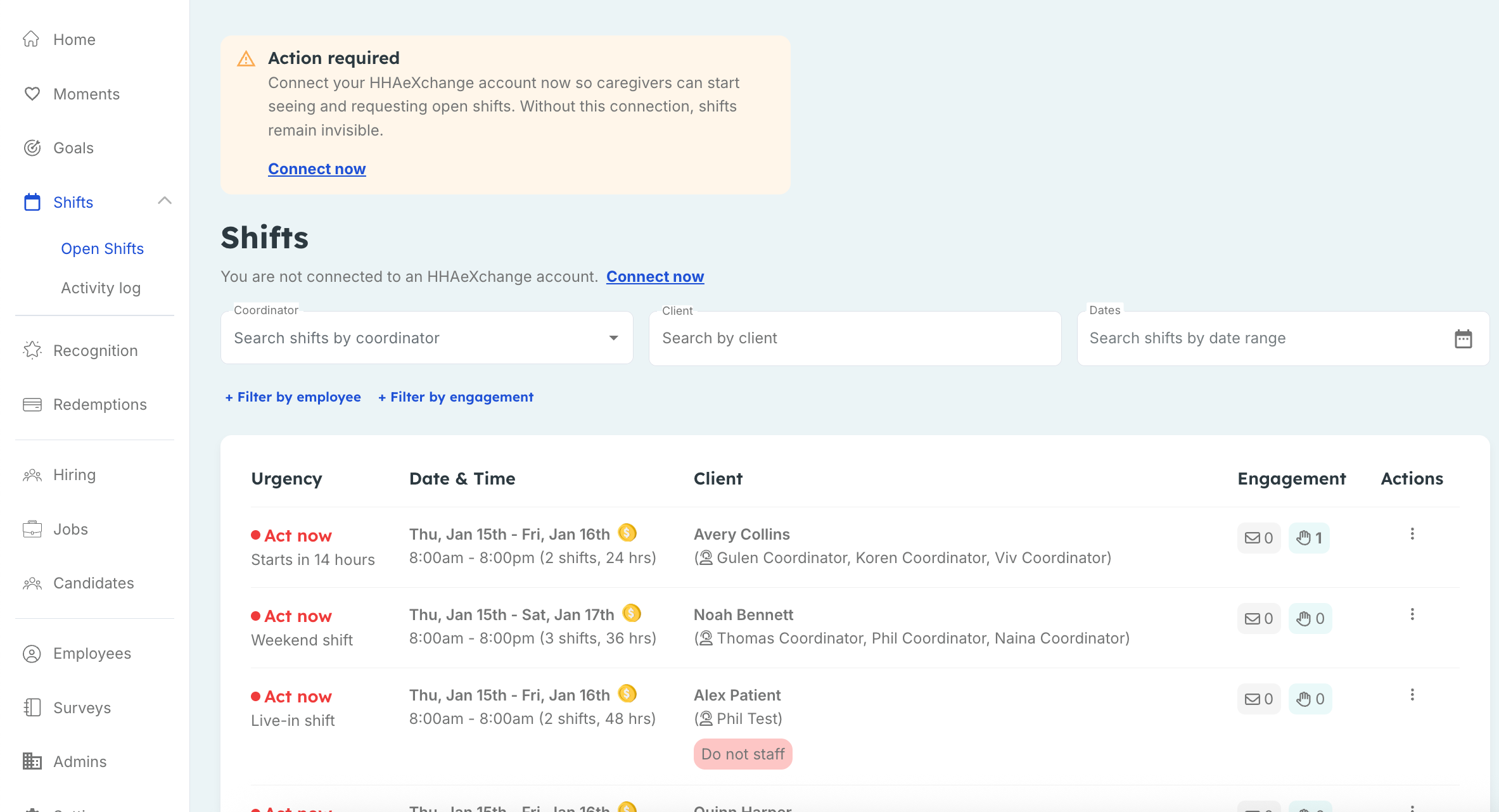Image resolution: width=1499 pixels, height=812 pixels.
Task: Click the coin icon on Avery Collins shift
Action: [x=627, y=533]
